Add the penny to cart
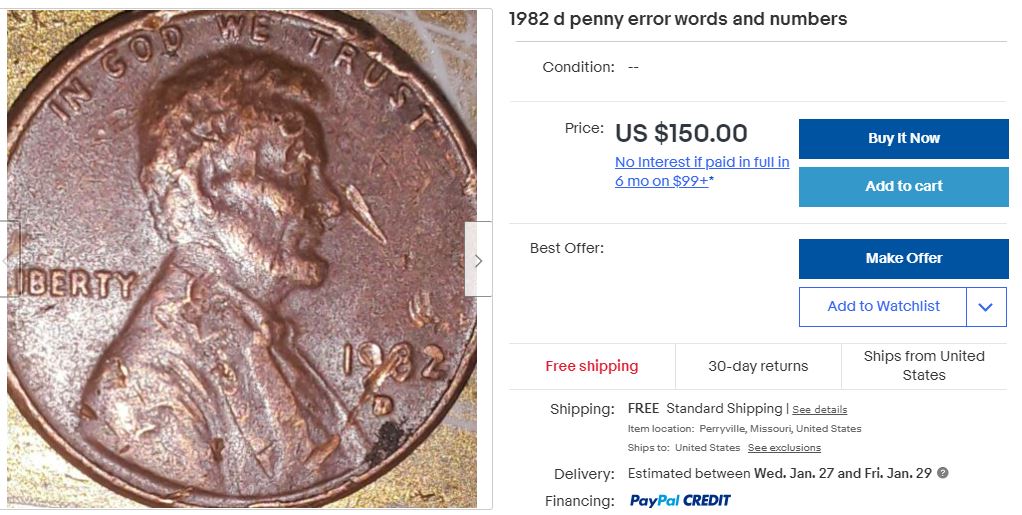The width and height of the screenshot is (1022, 515). coord(903,186)
